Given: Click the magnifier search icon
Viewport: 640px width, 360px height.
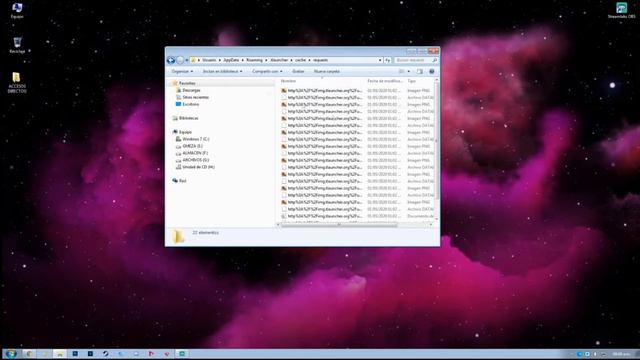Looking at the screenshot, I should point(435,60).
